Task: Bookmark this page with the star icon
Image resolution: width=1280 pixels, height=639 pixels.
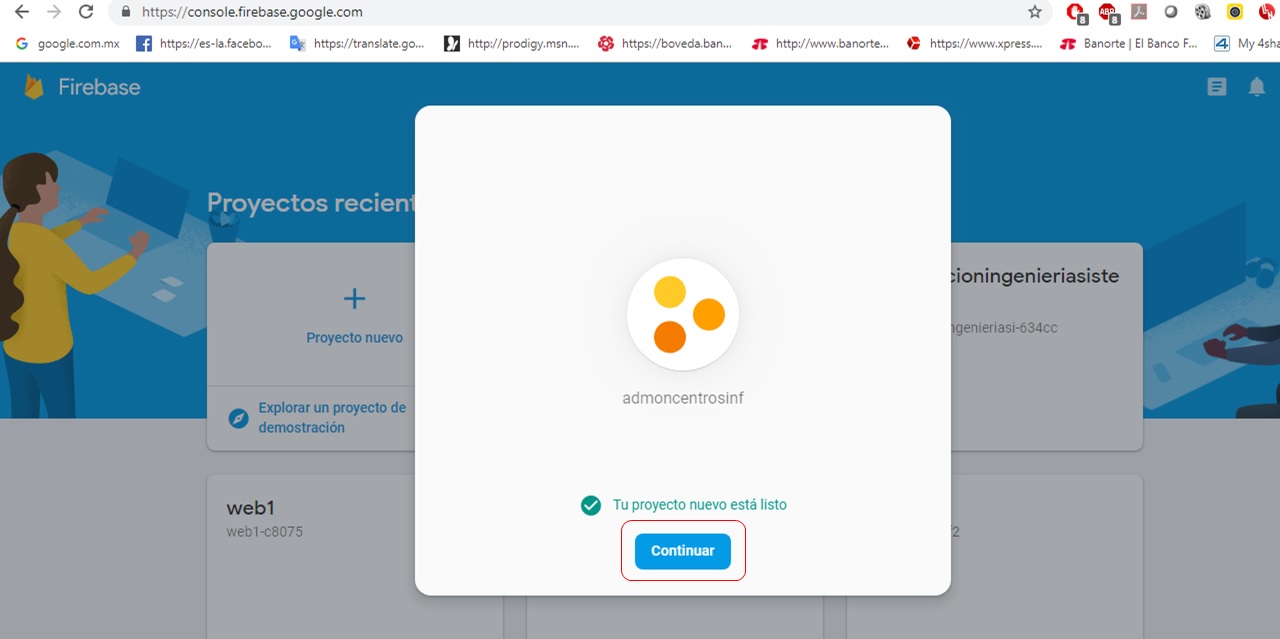Action: [x=1035, y=12]
